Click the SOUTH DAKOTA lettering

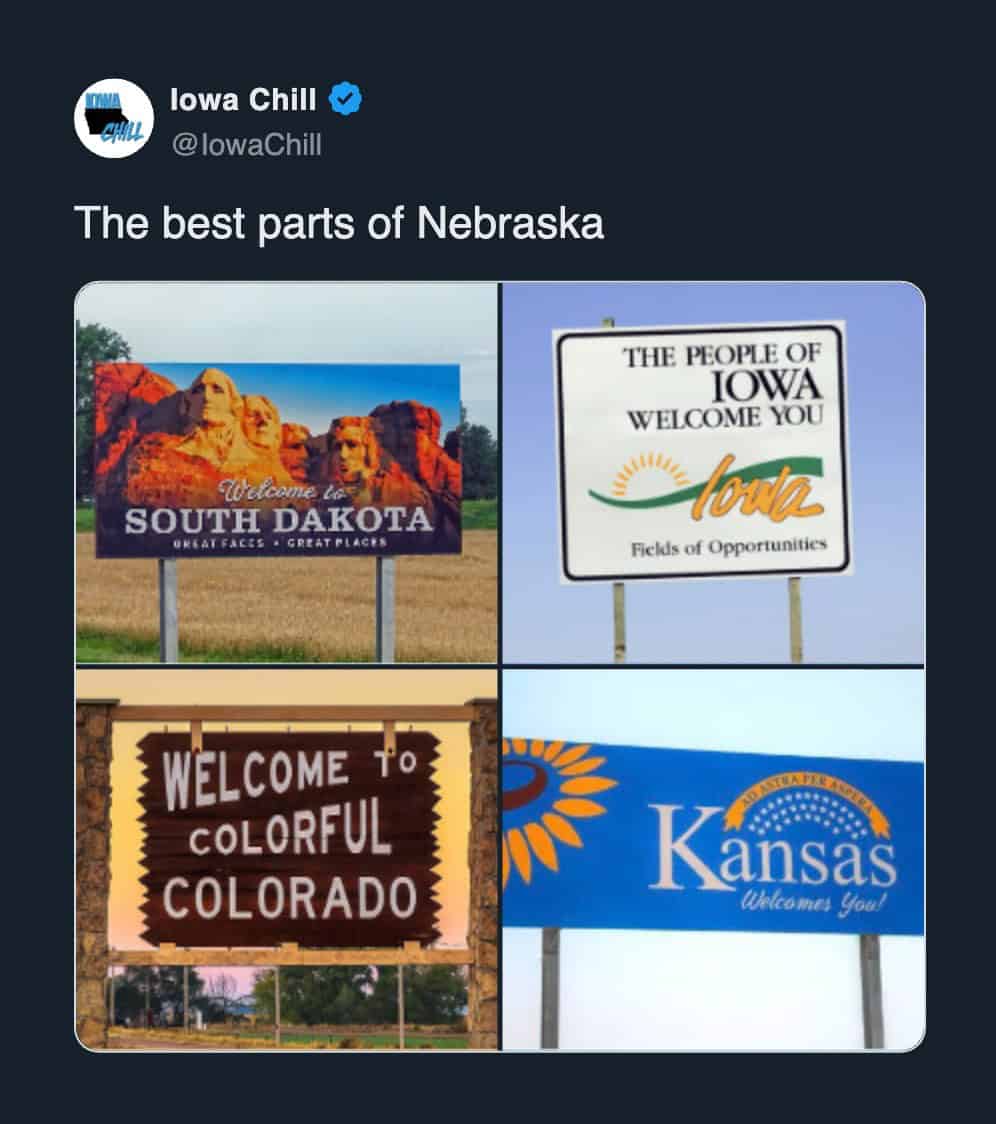278,520
